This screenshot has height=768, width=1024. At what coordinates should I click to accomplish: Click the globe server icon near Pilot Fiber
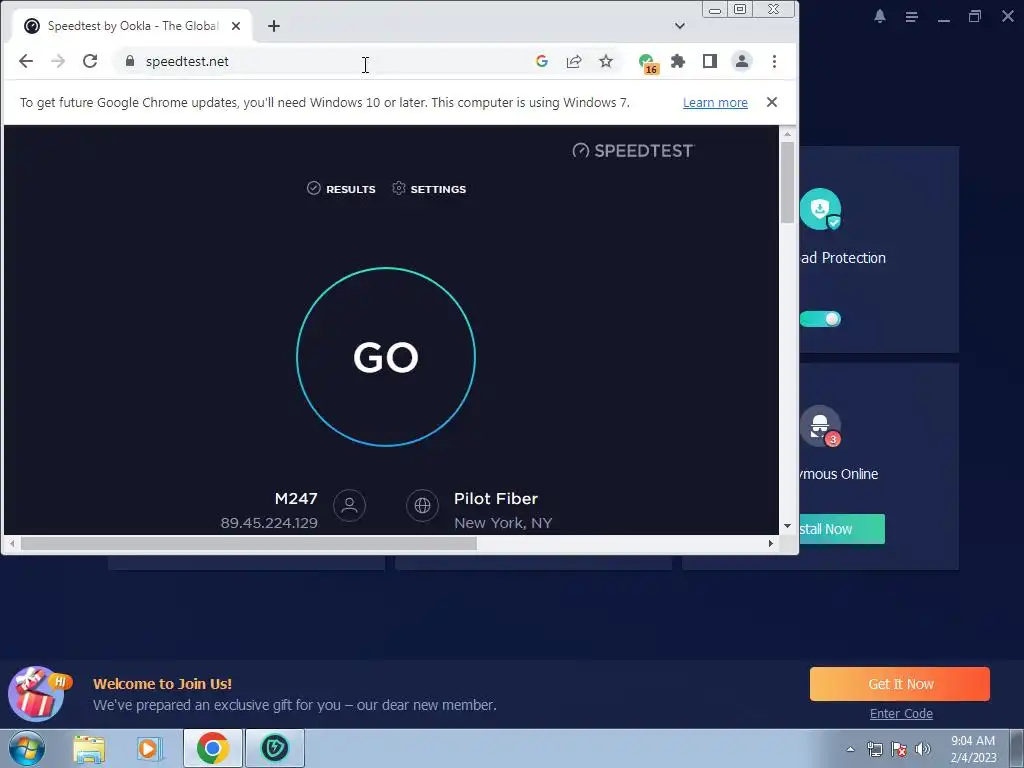423,505
